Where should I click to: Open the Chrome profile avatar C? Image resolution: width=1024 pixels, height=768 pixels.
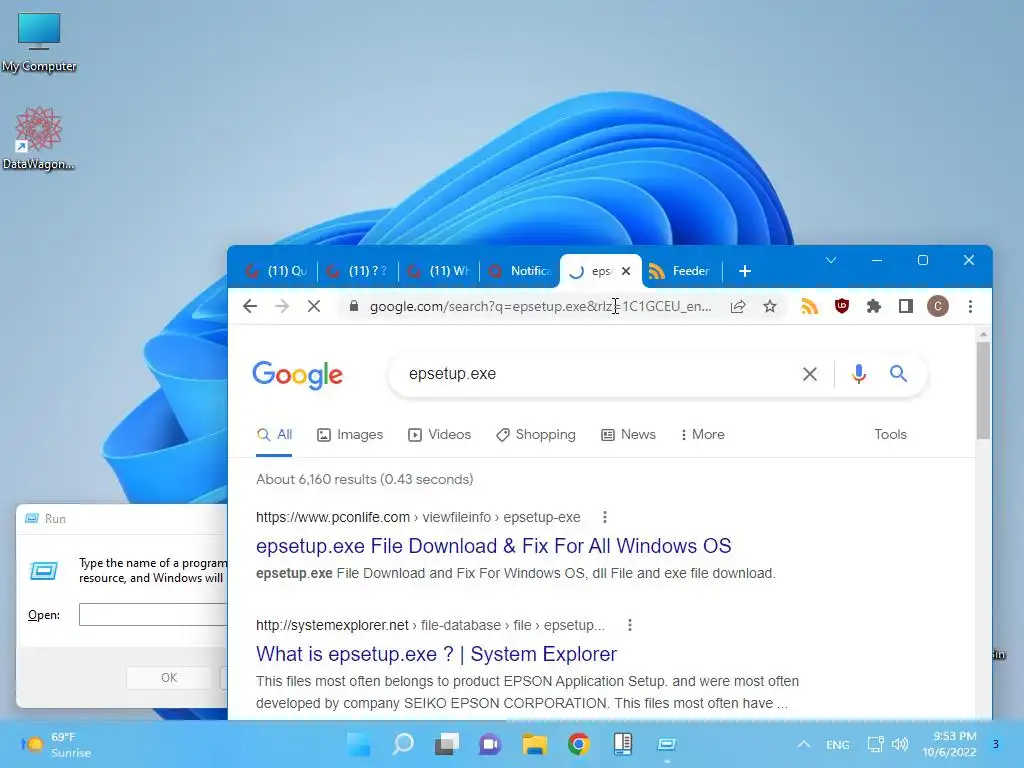(x=938, y=306)
